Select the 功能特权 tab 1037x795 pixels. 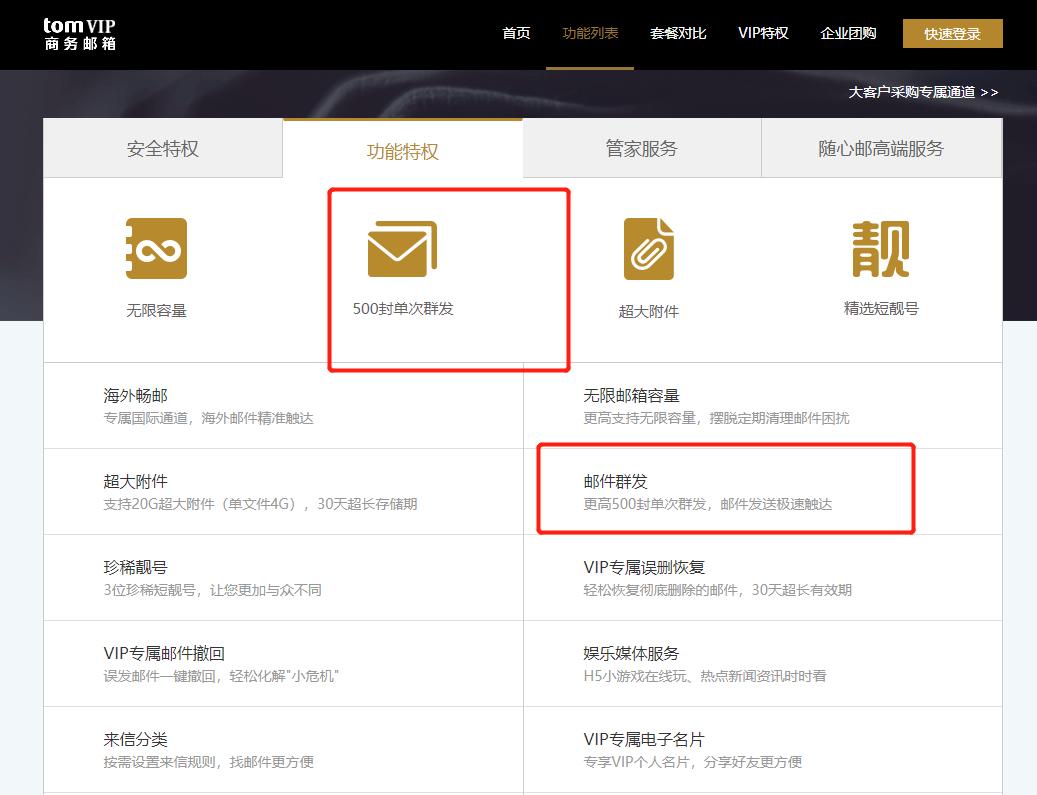[402, 146]
